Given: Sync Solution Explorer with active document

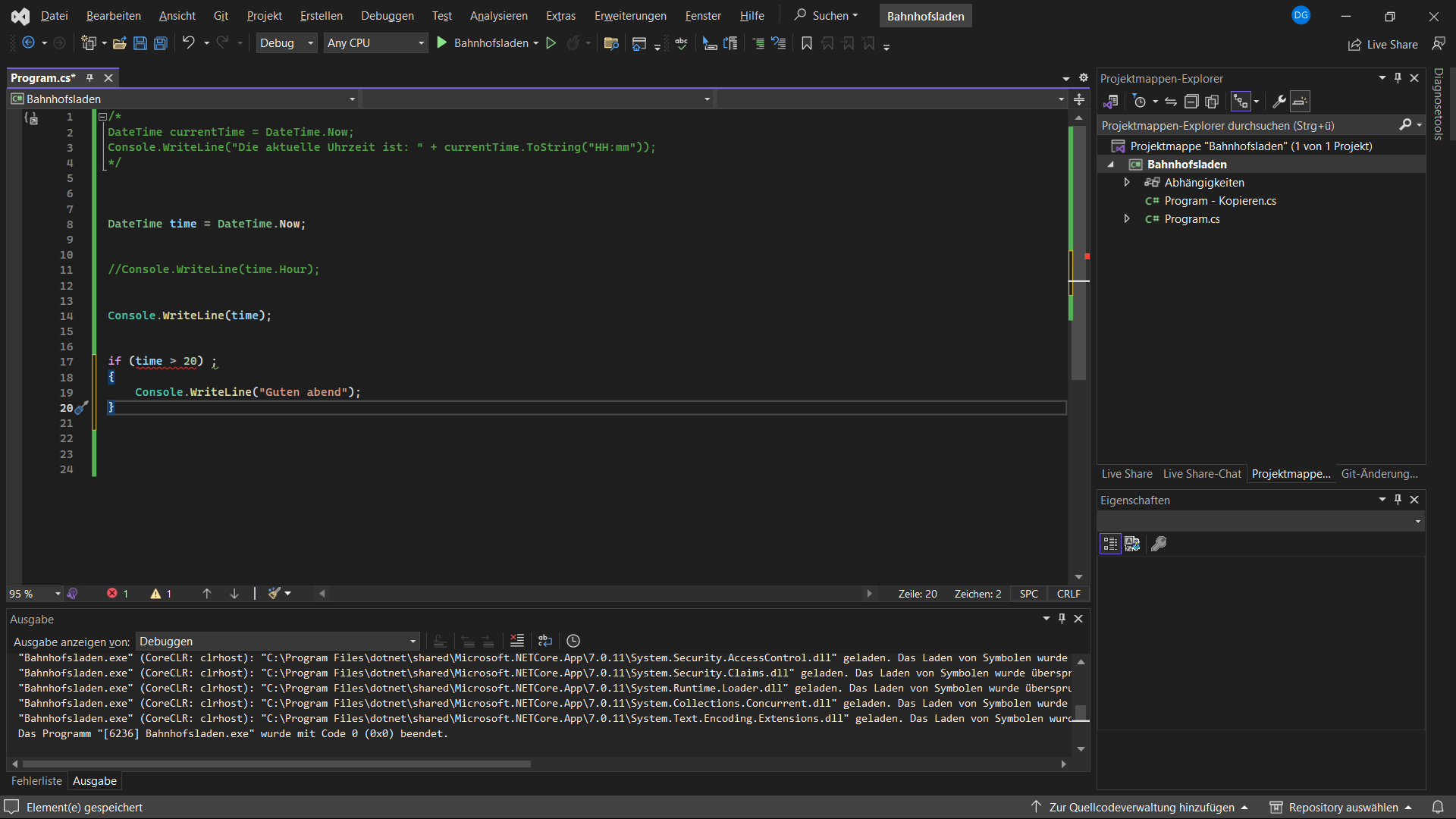Looking at the screenshot, I should coord(1169,101).
